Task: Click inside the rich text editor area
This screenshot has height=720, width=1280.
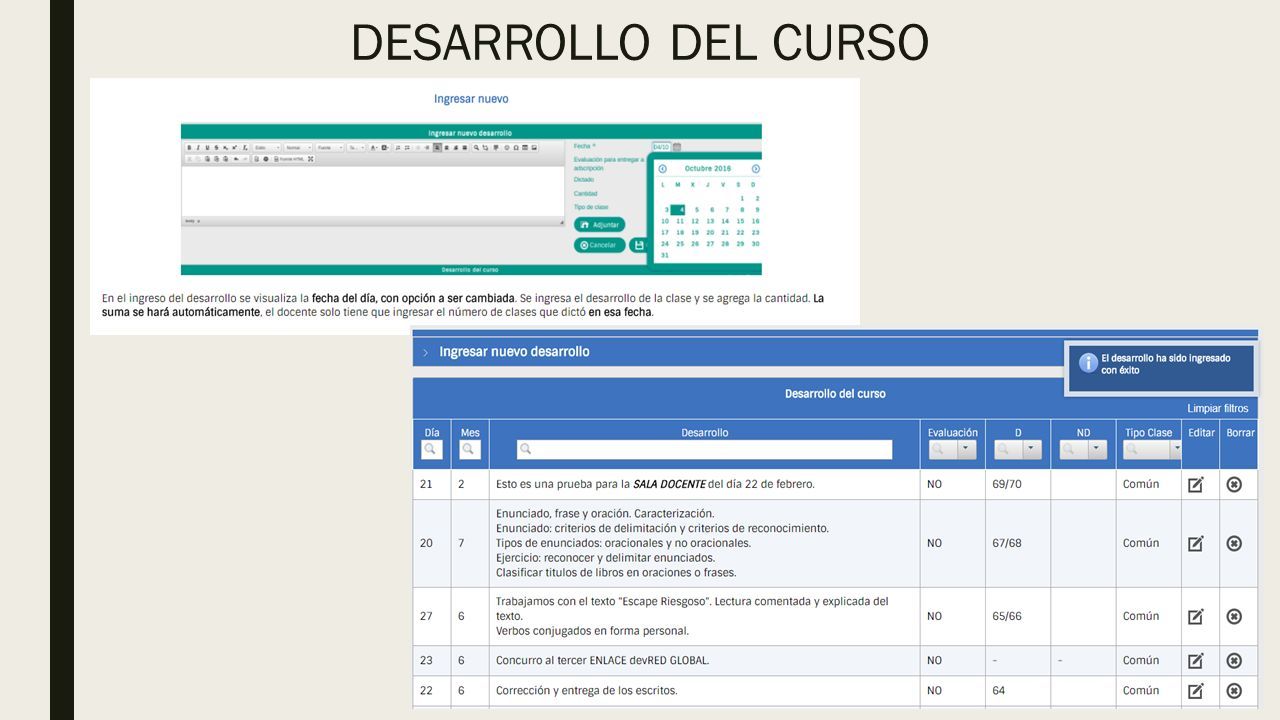Action: pos(372,190)
